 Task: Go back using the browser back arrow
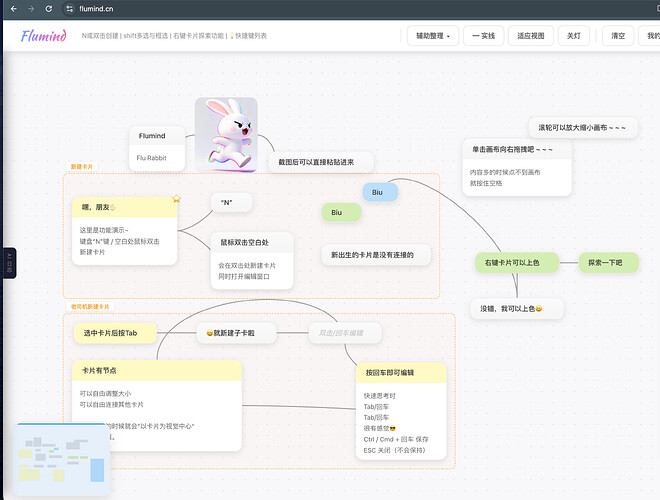pyautogui.click(x=13, y=8)
